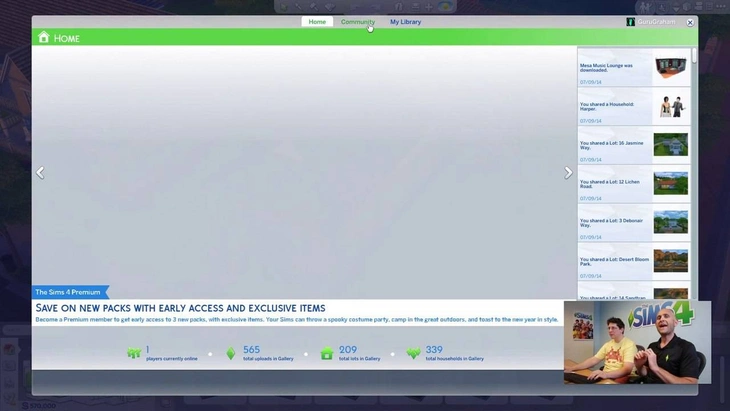The image size is (730, 411).
Task: Switch to the Community tab
Action: click(357, 22)
